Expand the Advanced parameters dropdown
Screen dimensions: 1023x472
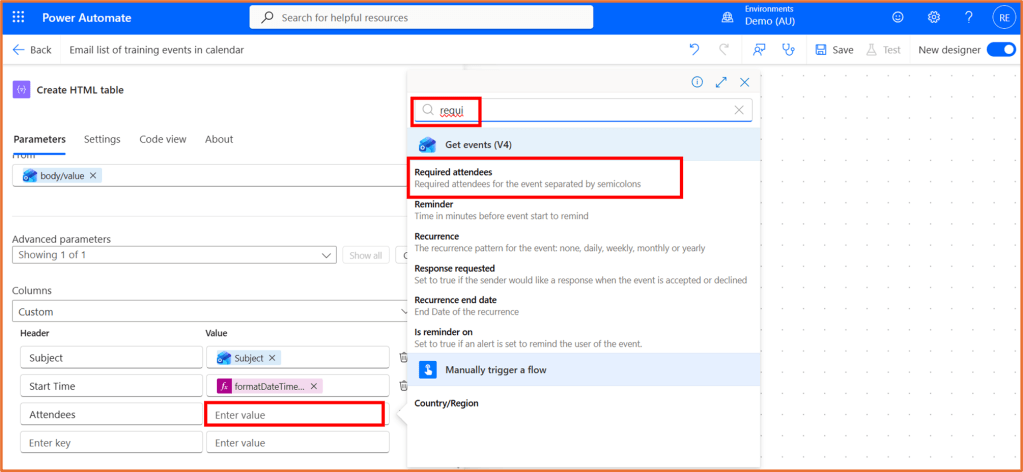coord(174,255)
